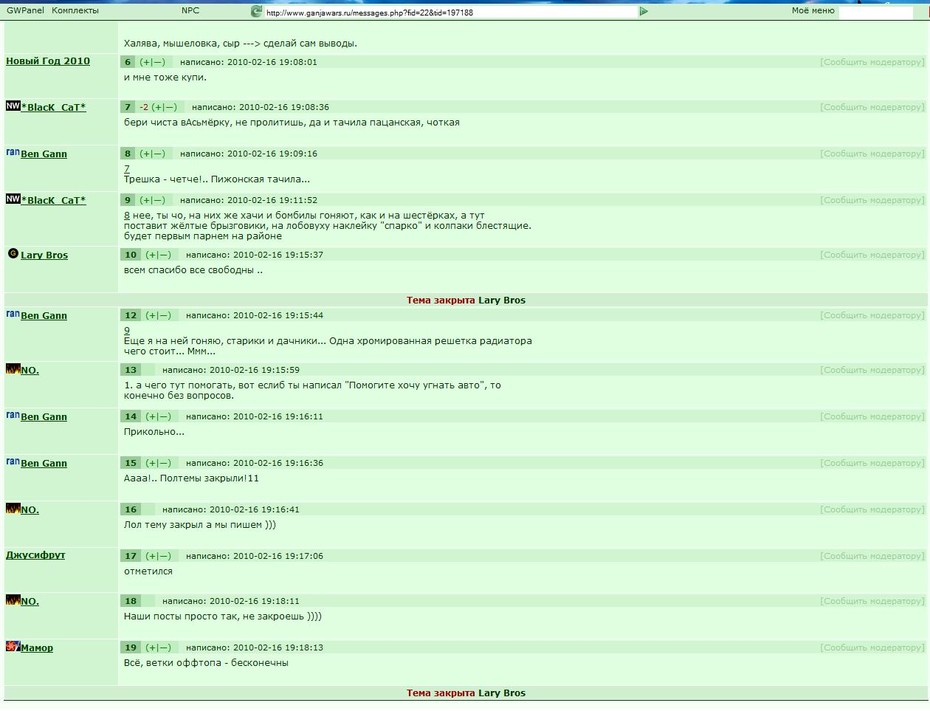Follow the quoted '7' reference inside post 8
The image size is (930, 711).
click(126, 169)
